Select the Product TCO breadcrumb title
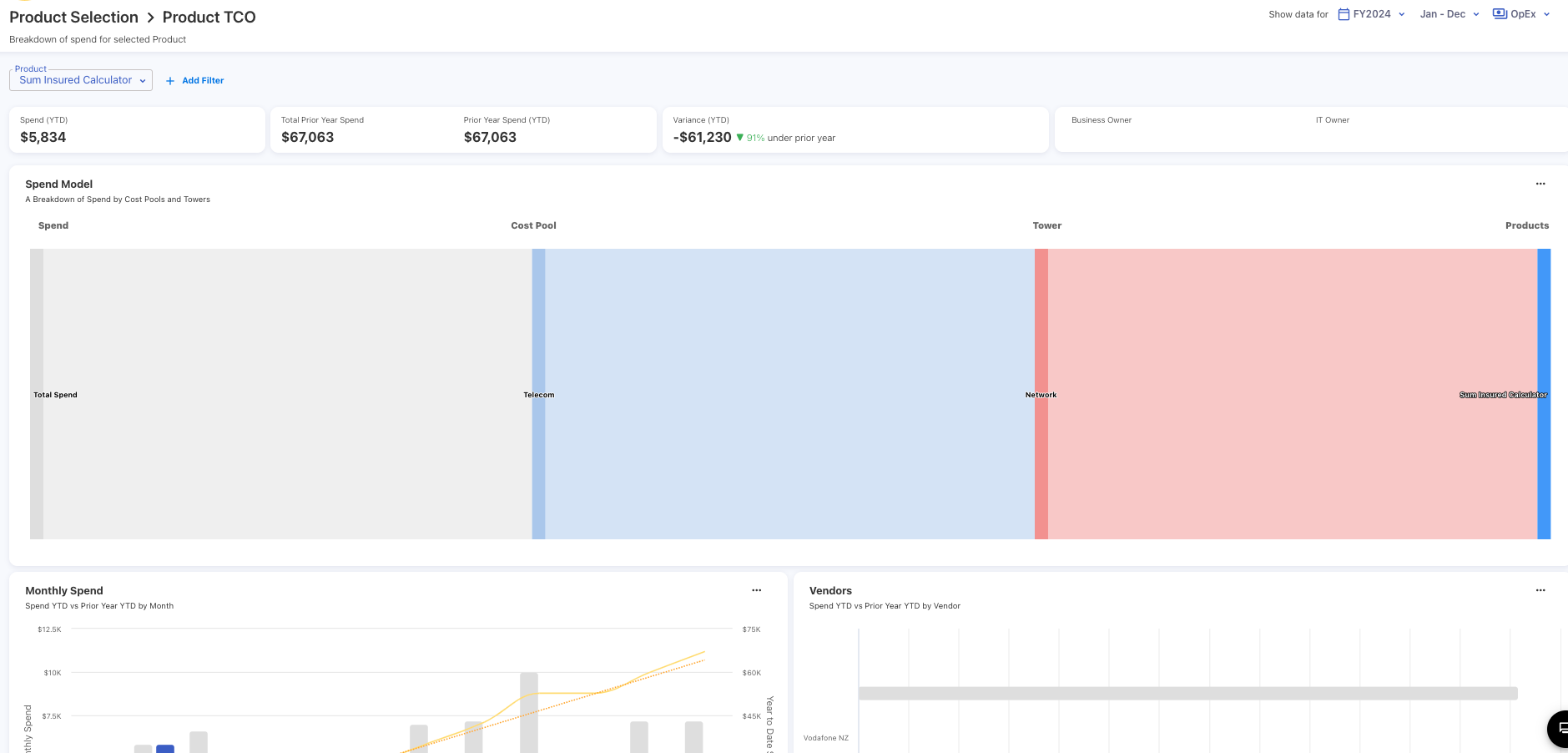1568x753 pixels. pos(209,18)
